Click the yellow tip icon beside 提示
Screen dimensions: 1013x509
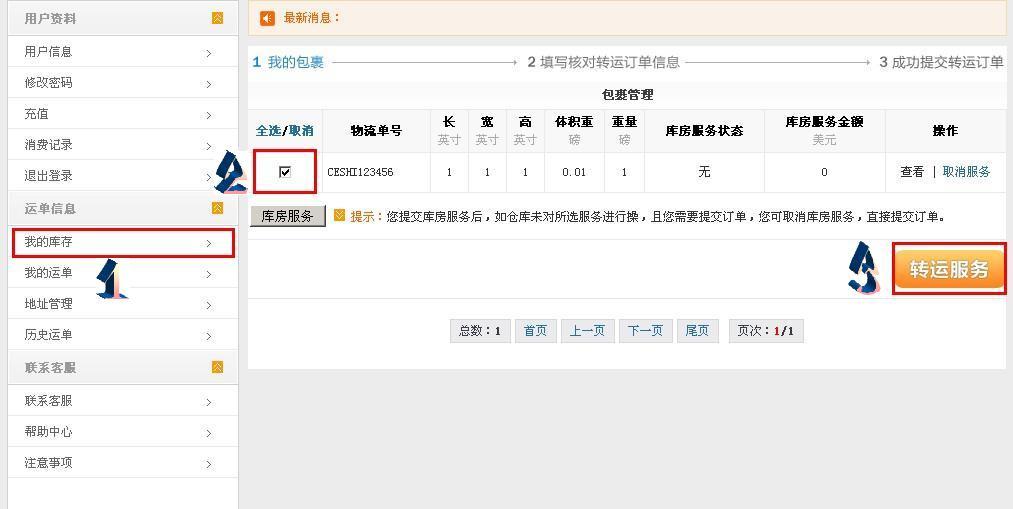pos(340,216)
